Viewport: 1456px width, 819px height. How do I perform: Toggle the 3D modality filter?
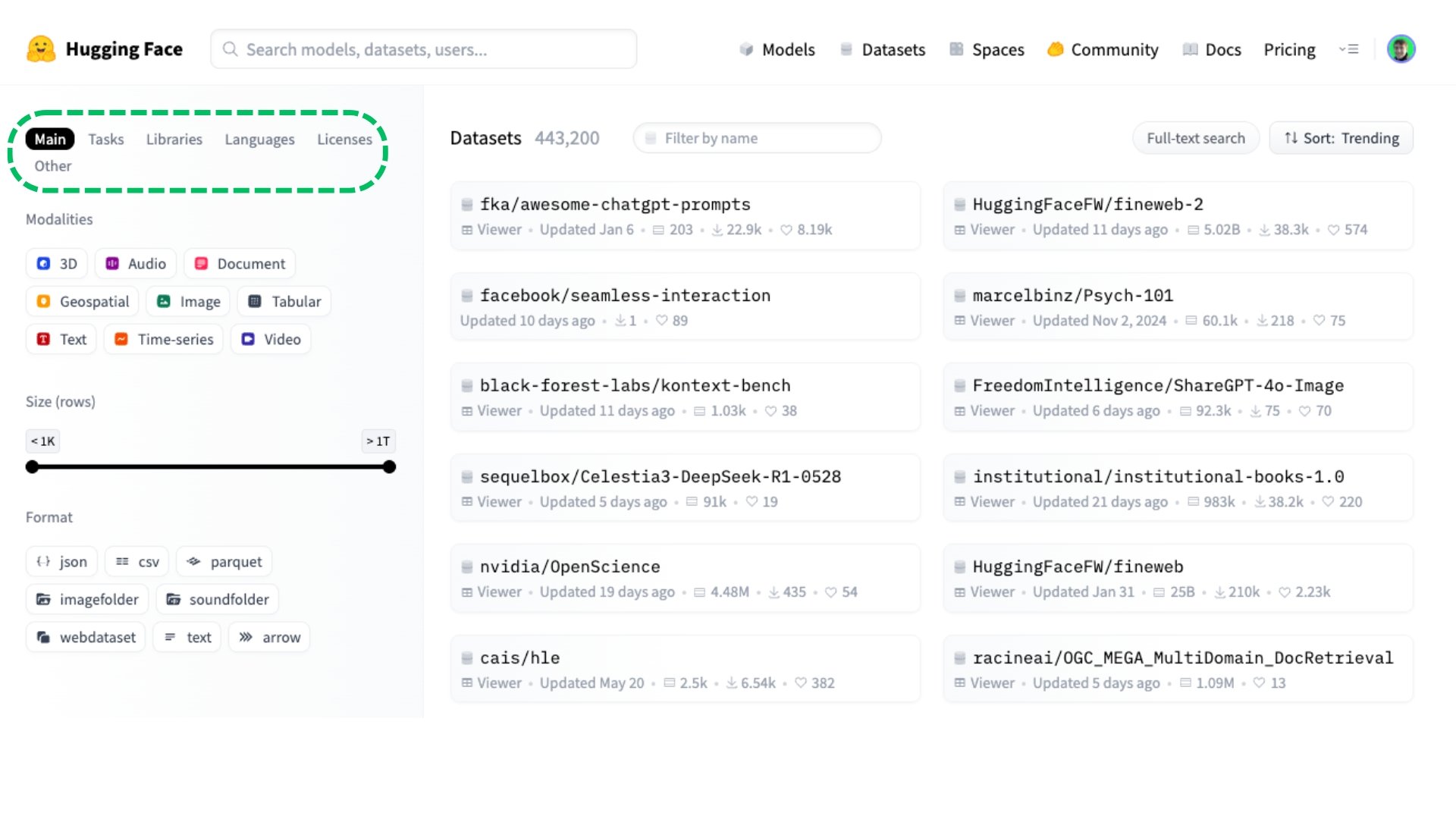pos(57,263)
